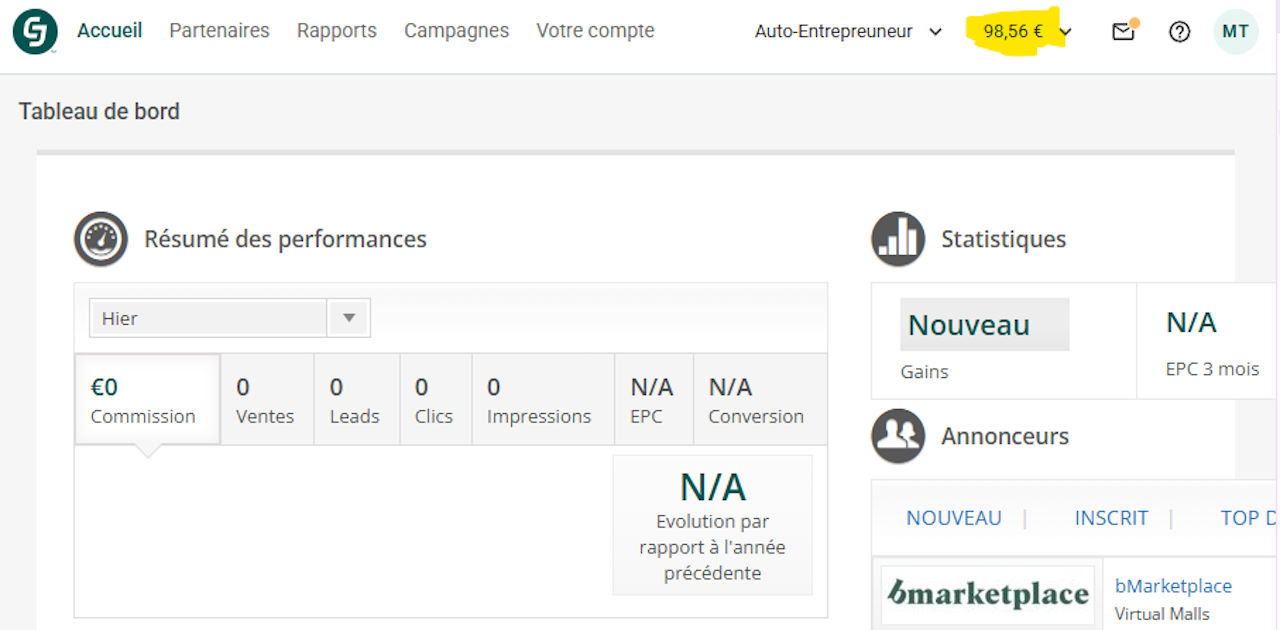The width and height of the screenshot is (1280, 630).
Task: Click the Nouveau gains value
Action: pos(985,324)
